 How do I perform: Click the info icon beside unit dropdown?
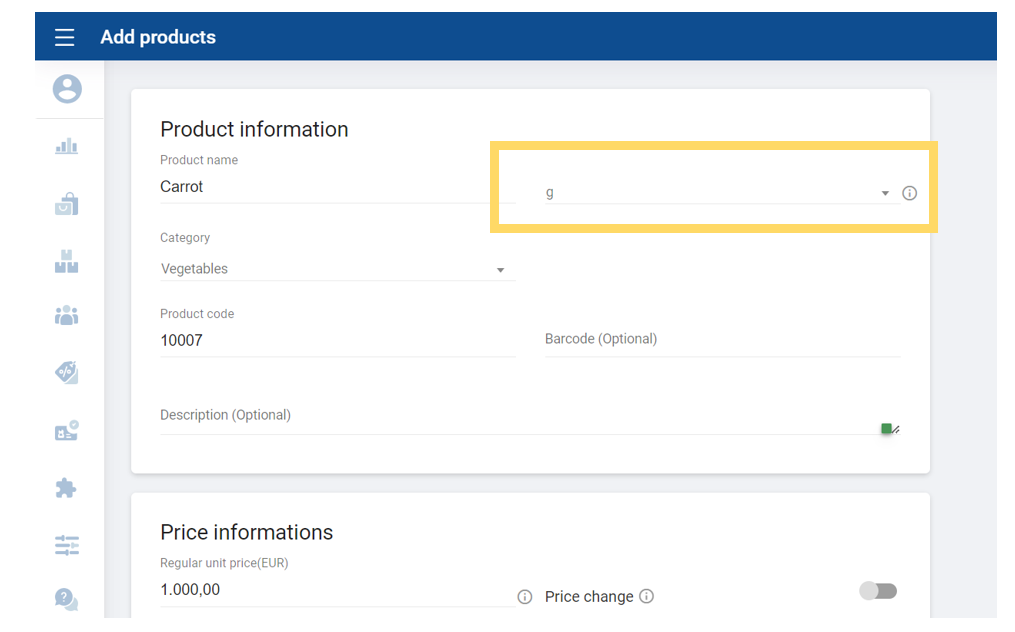tap(909, 193)
